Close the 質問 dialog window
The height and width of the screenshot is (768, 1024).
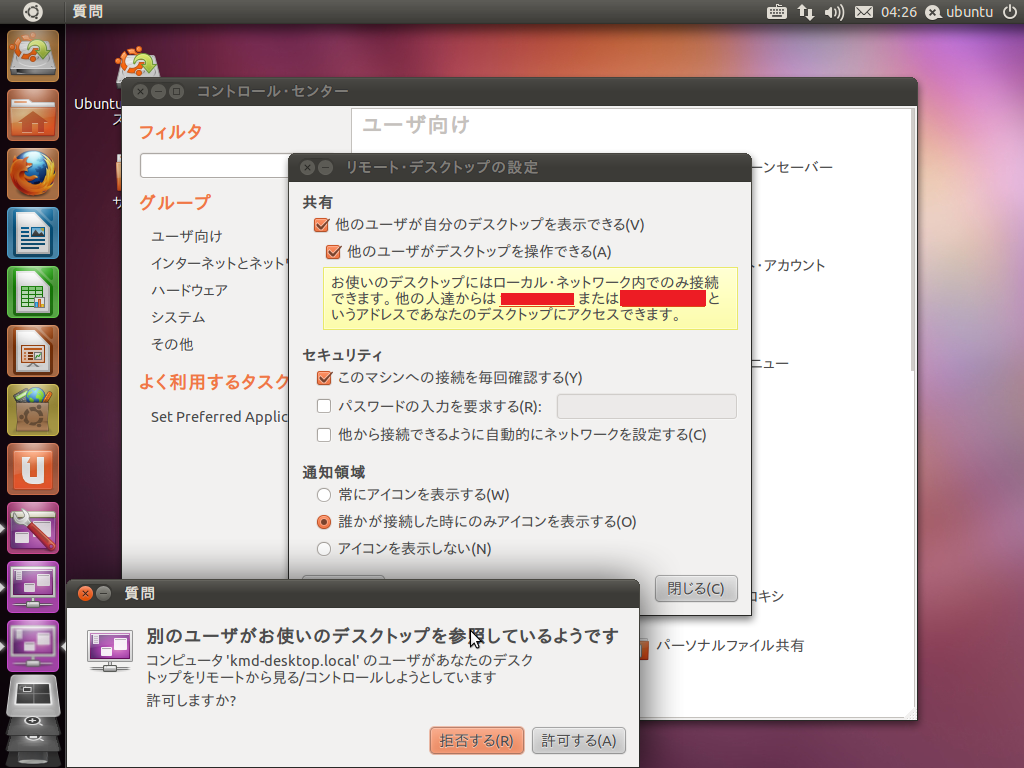pos(85,593)
